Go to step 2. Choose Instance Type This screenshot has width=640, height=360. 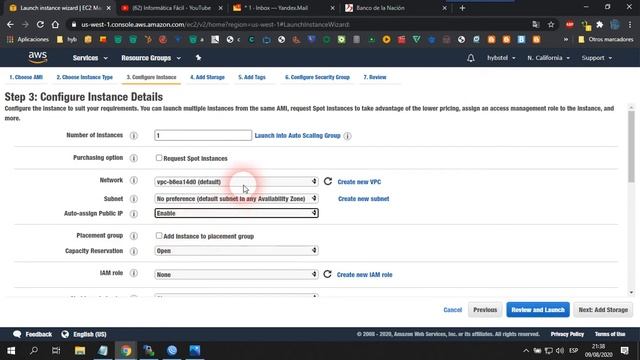point(84,77)
